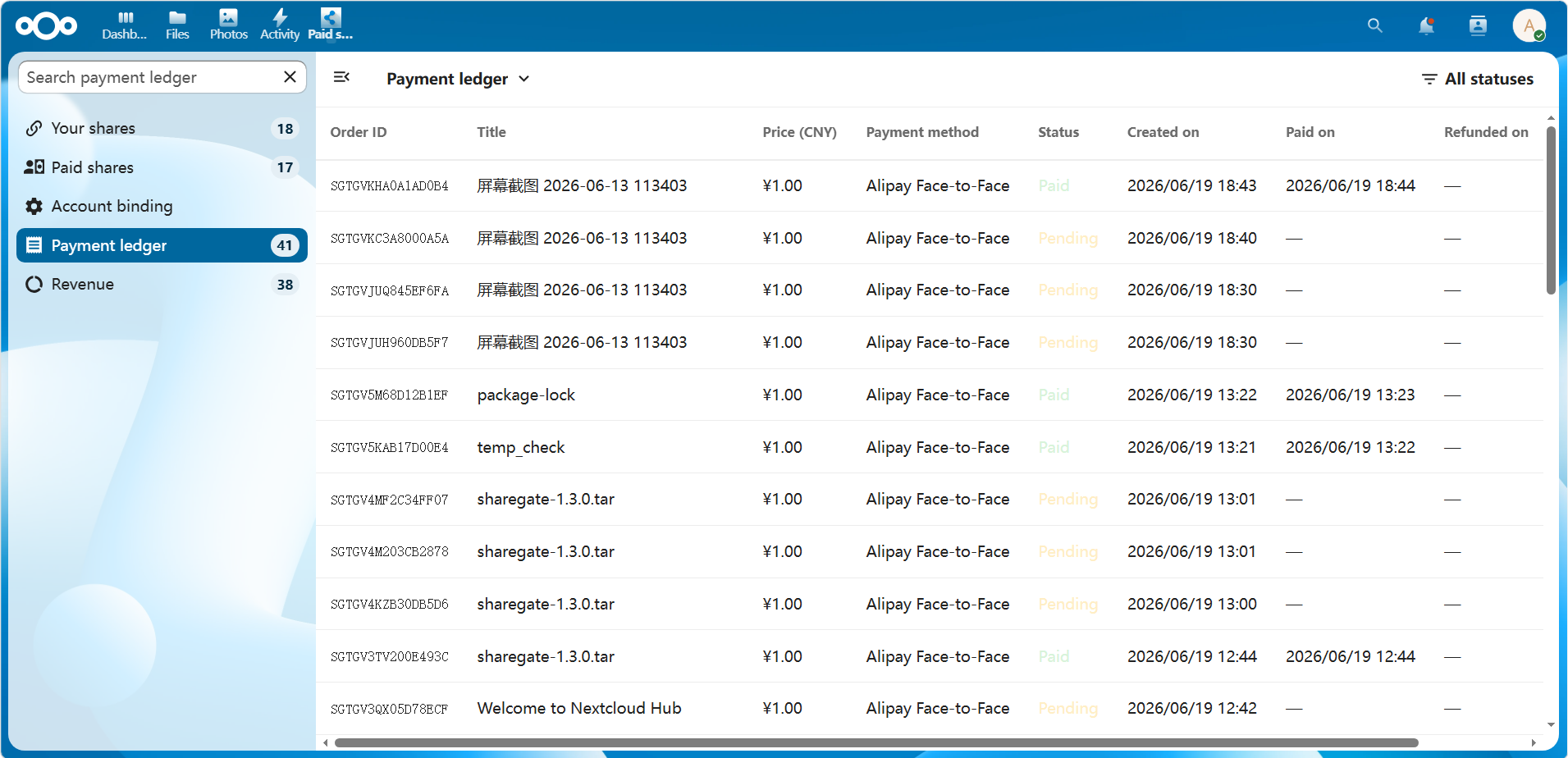Click the vertical scrollbar thumb
The image size is (1568, 758).
tap(1551, 210)
